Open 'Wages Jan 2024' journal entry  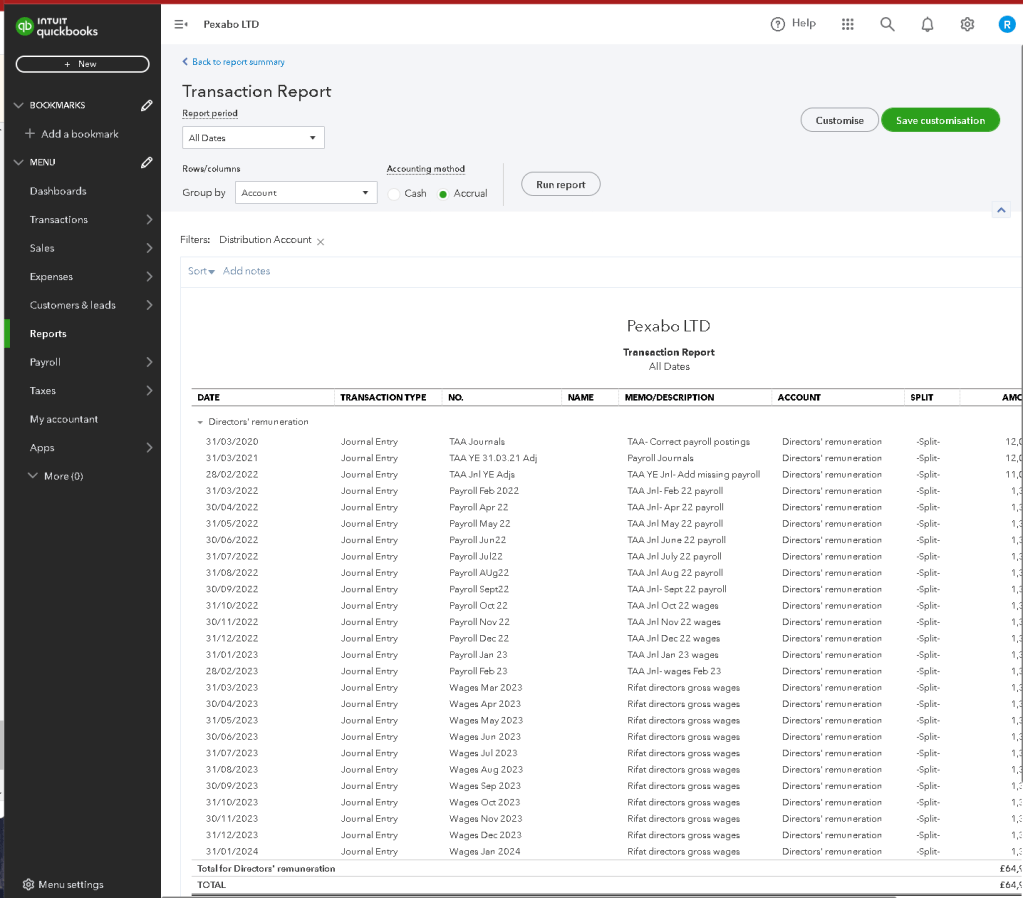pyautogui.click(x=485, y=851)
